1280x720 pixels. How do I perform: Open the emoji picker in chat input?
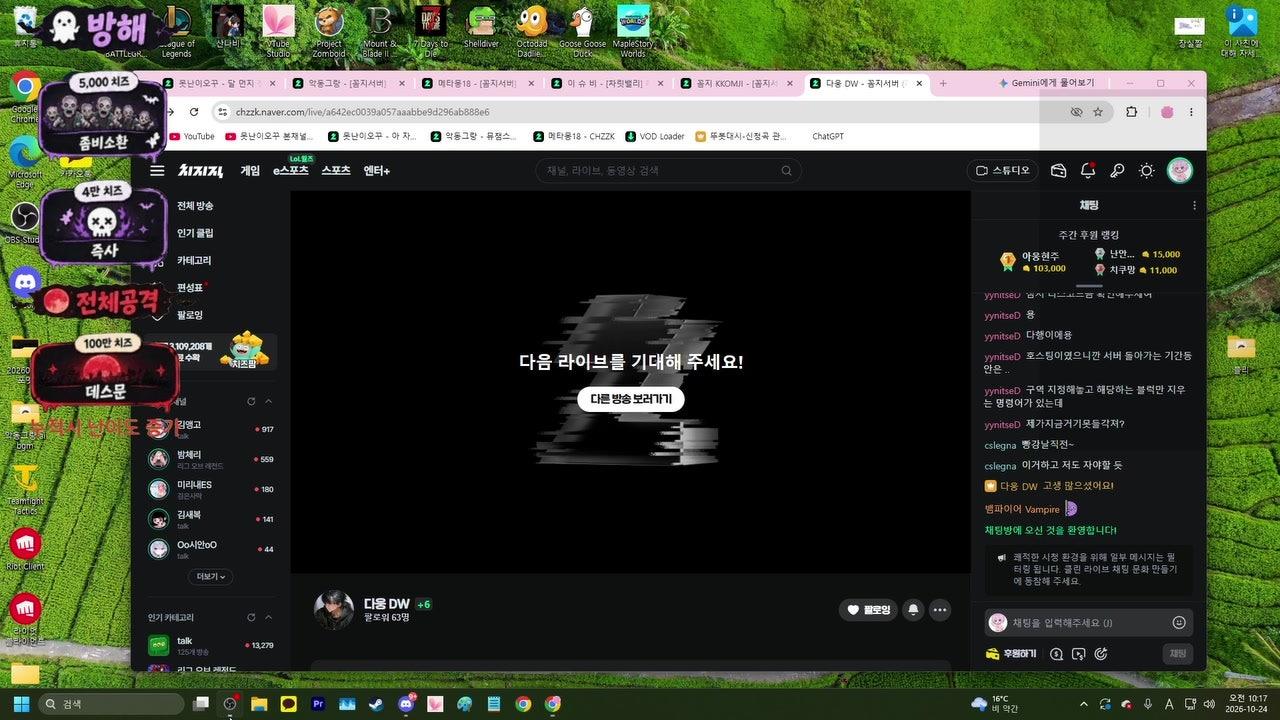(x=1179, y=622)
